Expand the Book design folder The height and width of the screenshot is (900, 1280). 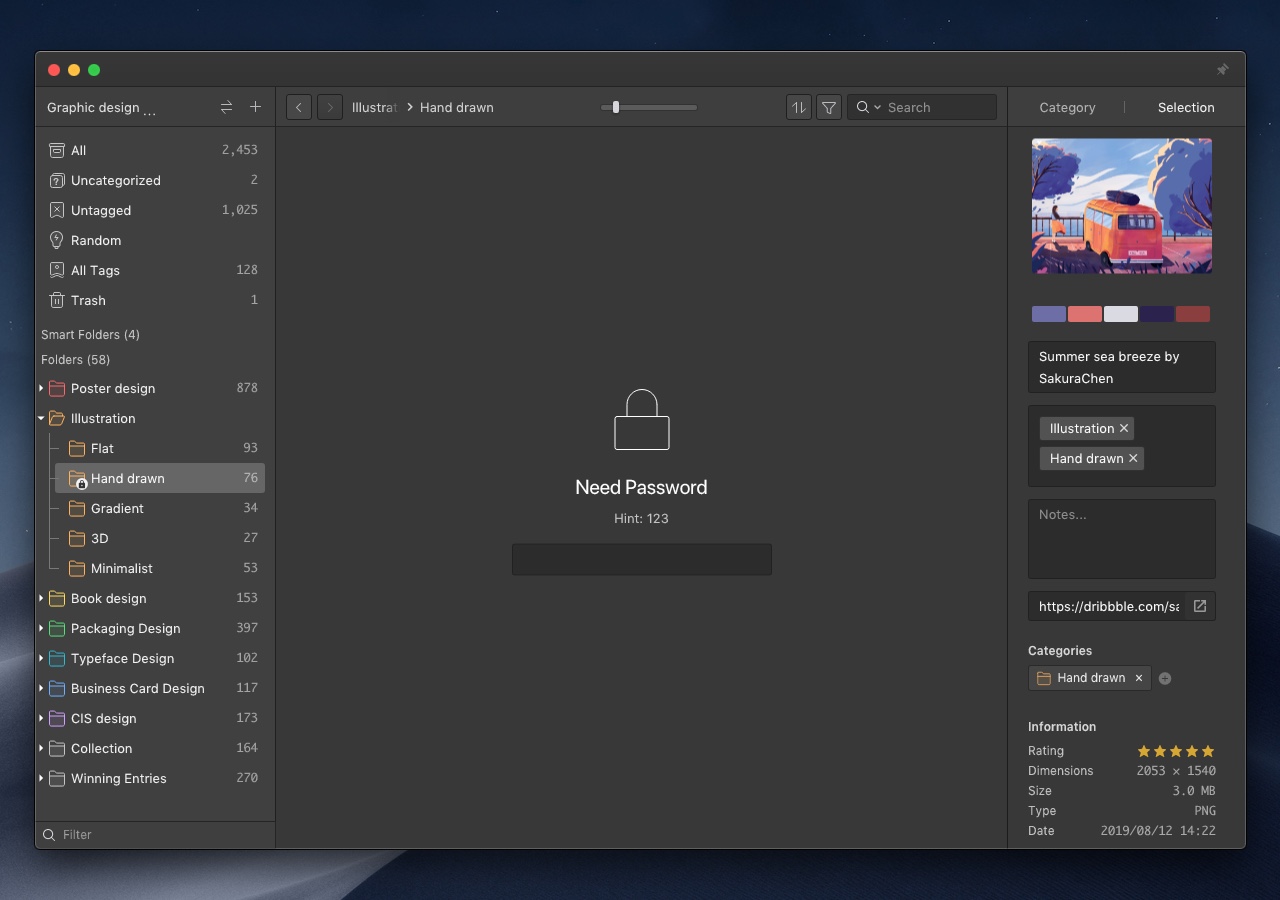41,598
